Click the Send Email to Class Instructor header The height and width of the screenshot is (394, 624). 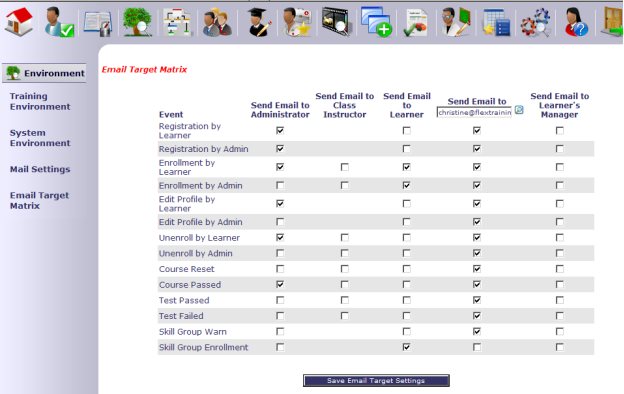point(345,105)
